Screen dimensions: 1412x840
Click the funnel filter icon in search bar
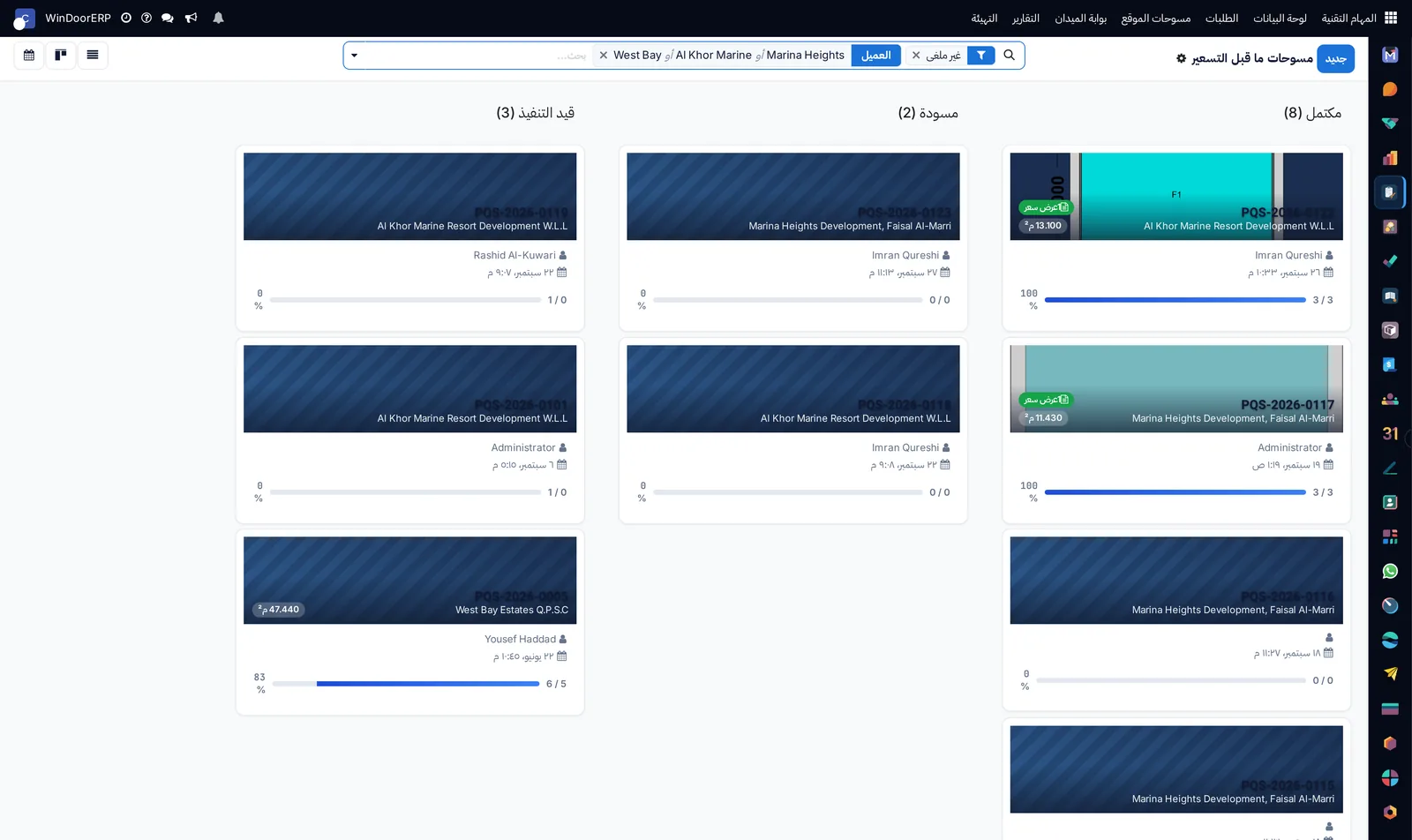point(981,55)
